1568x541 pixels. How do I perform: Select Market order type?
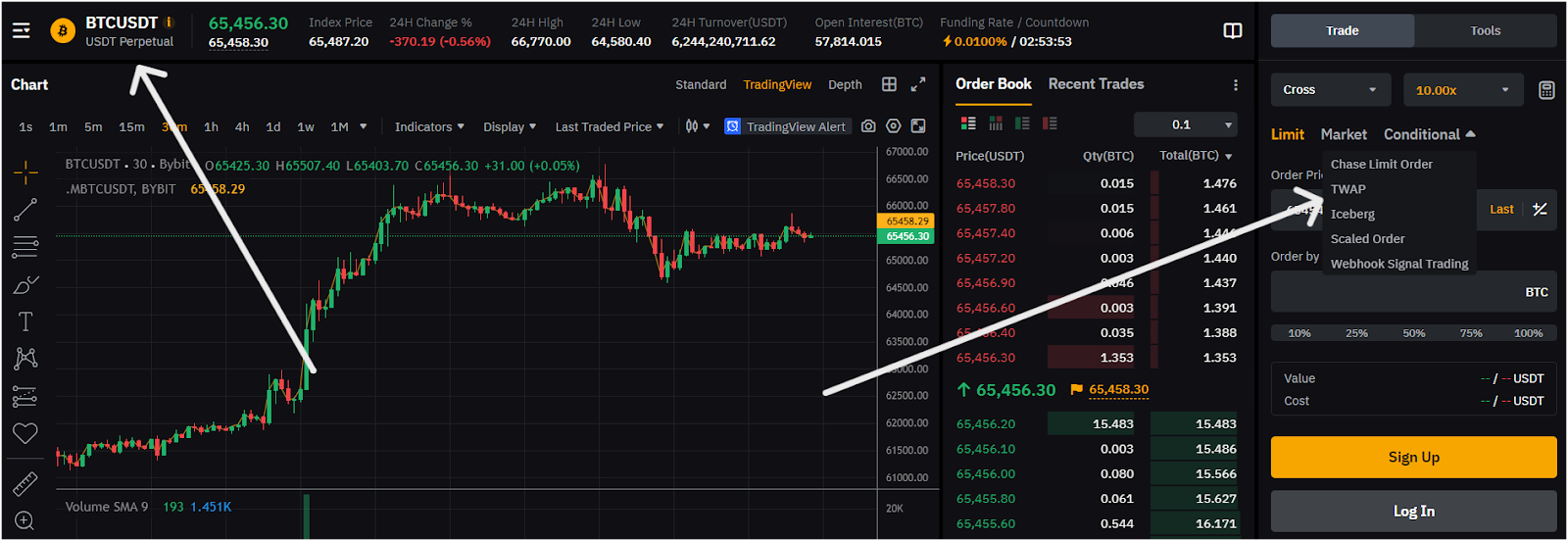tap(1344, 134)
